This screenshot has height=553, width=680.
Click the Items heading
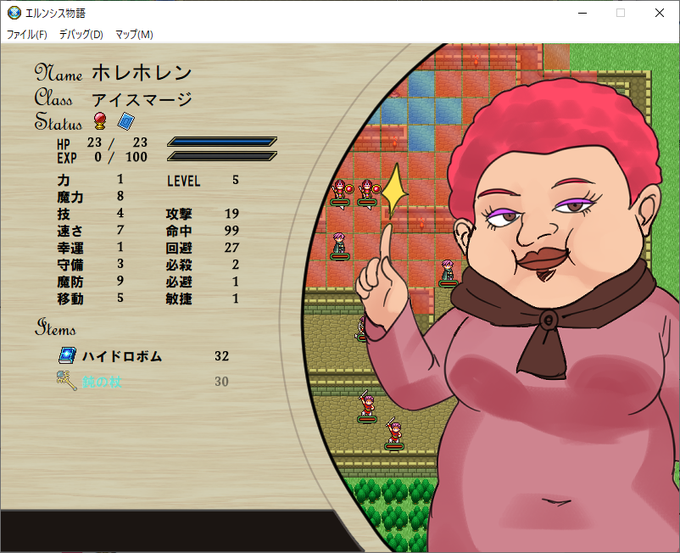pos(56,327)
